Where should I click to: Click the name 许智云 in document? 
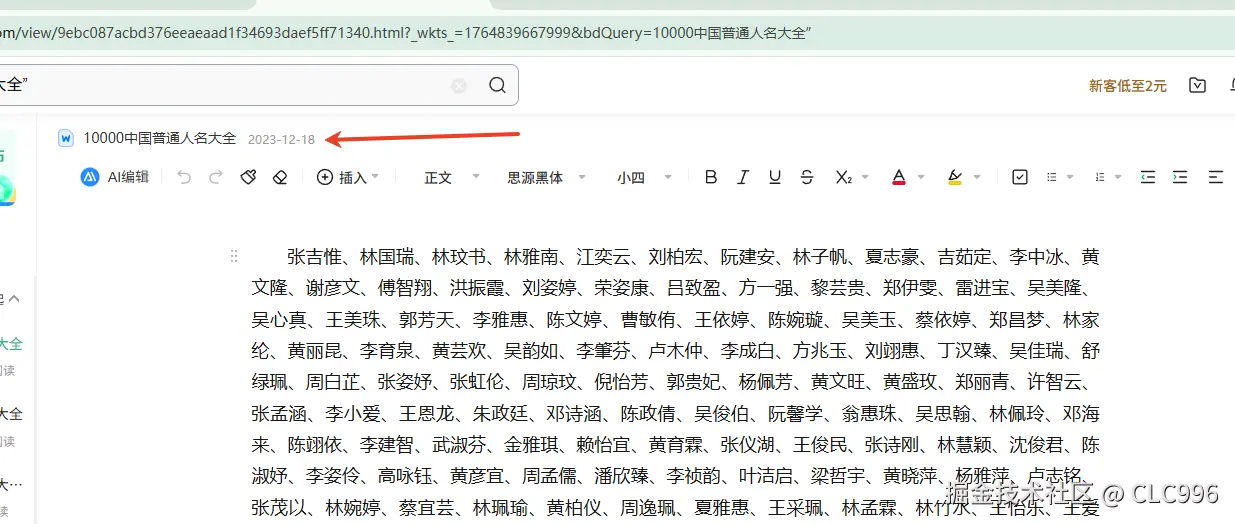(1054, 382)
